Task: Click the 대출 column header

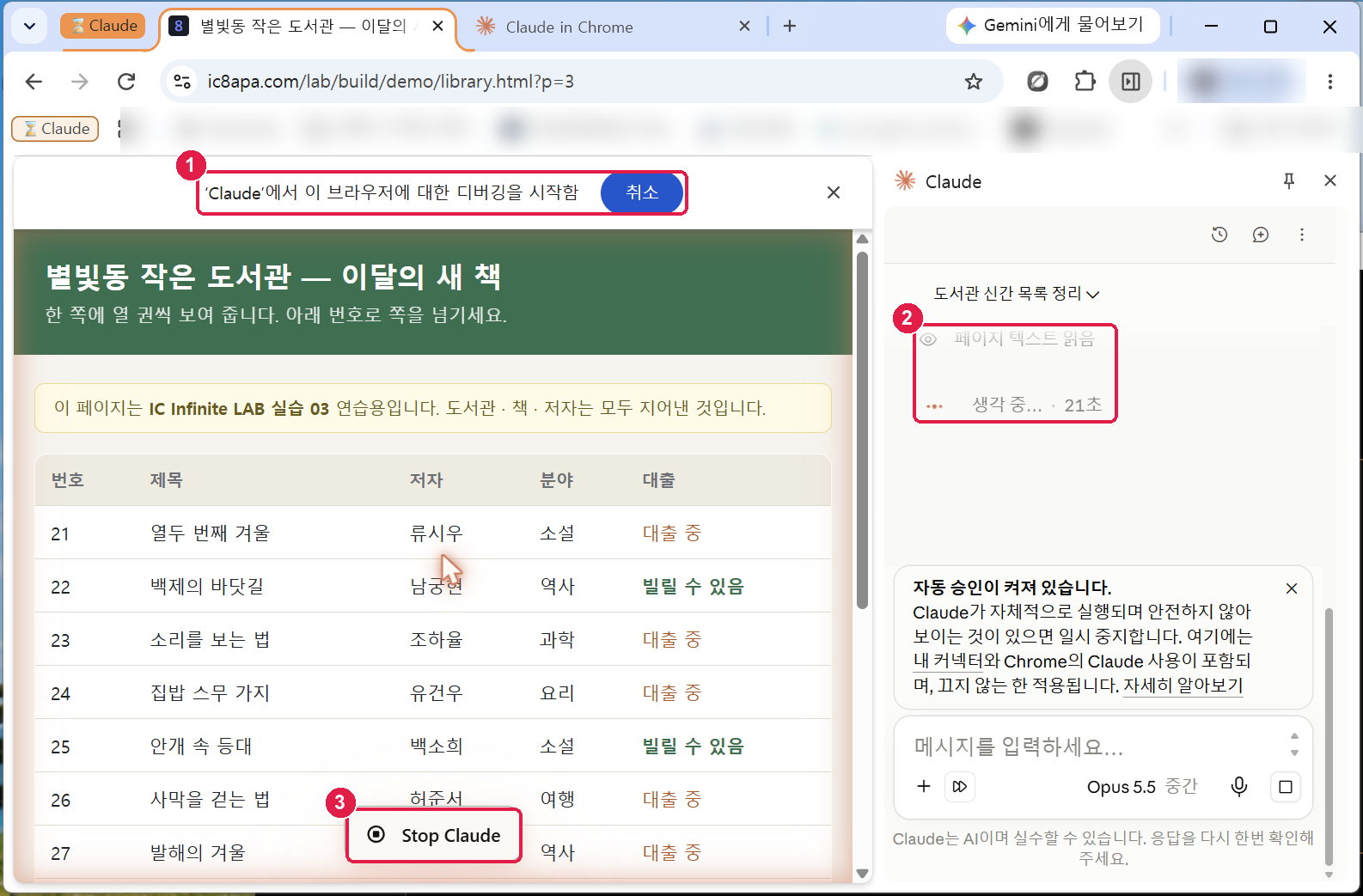Action: (x=659, y=480)
